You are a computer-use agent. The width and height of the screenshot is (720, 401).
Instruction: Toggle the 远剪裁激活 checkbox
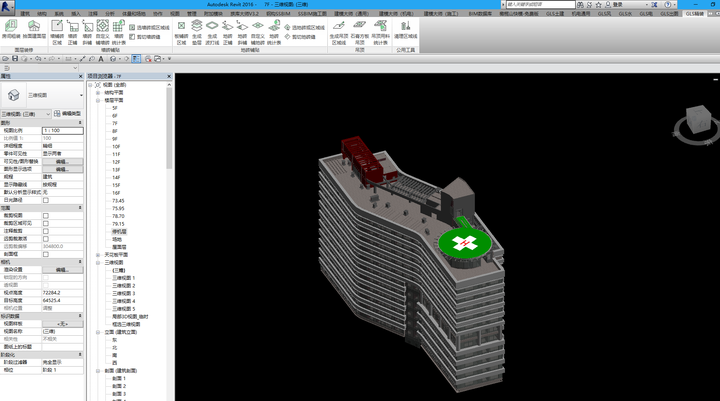pyautogui.click(x=45, y=239)
